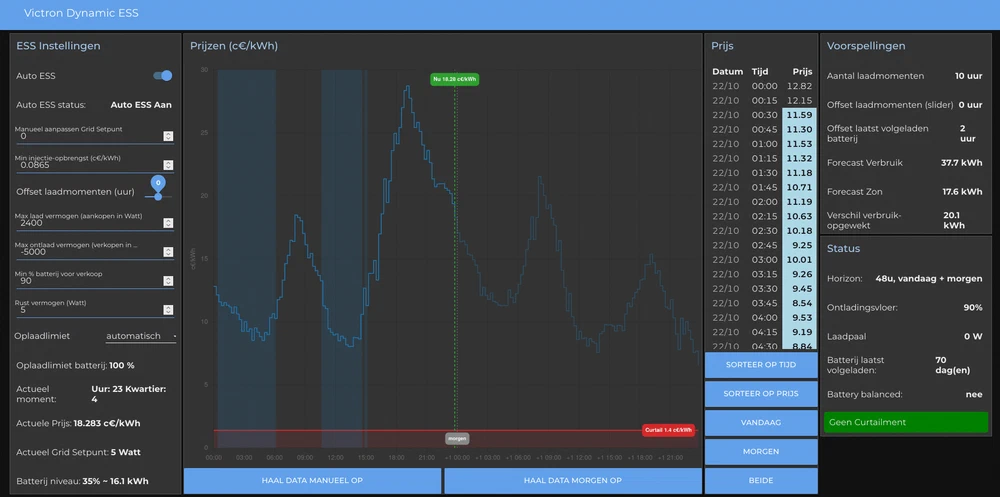
Task: Click the Actueel Grid Setpunt 5 Watt text
Action: click(x=78, y=452)
